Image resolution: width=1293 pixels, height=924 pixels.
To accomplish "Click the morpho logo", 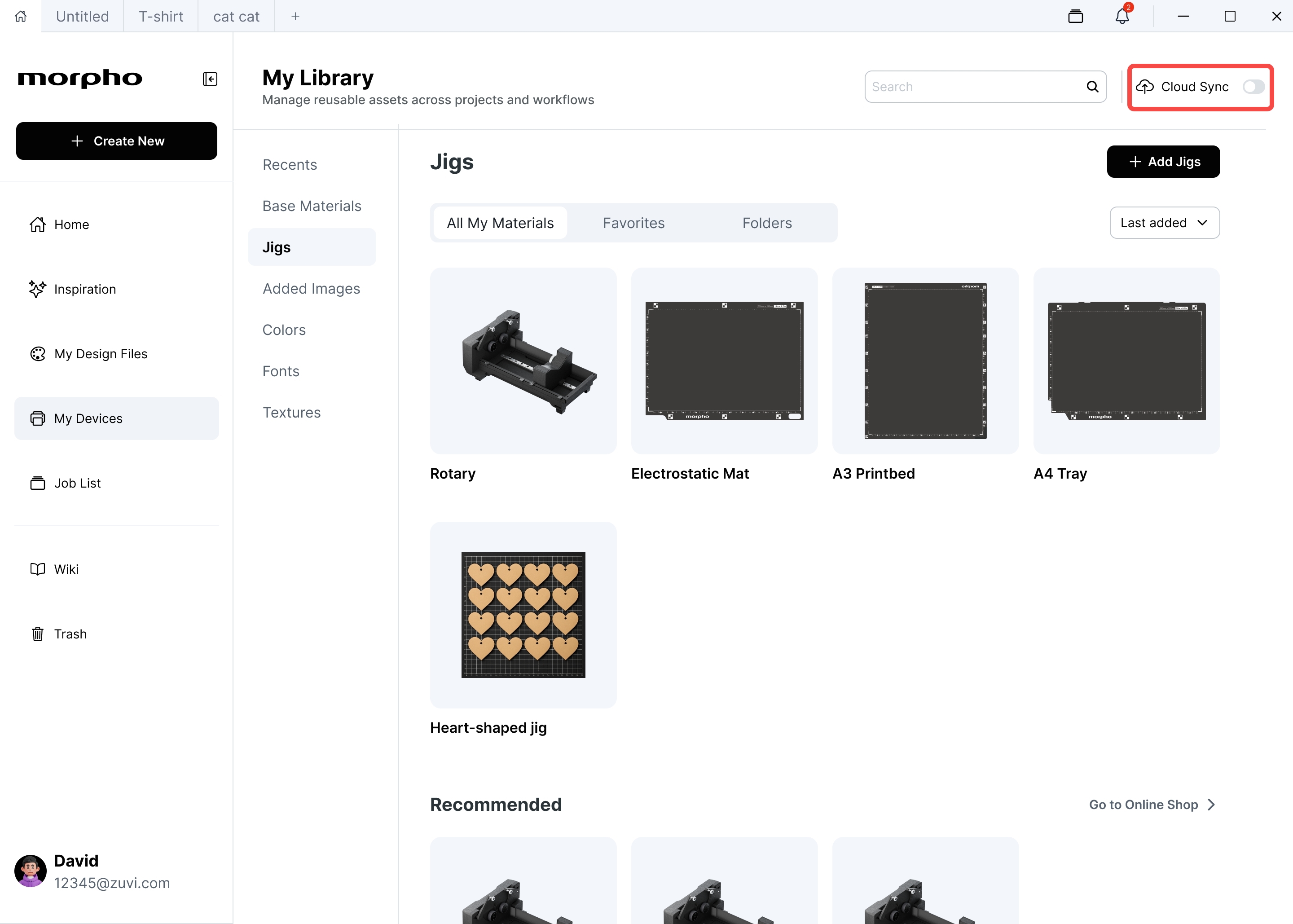I will (x=79, y=79).
